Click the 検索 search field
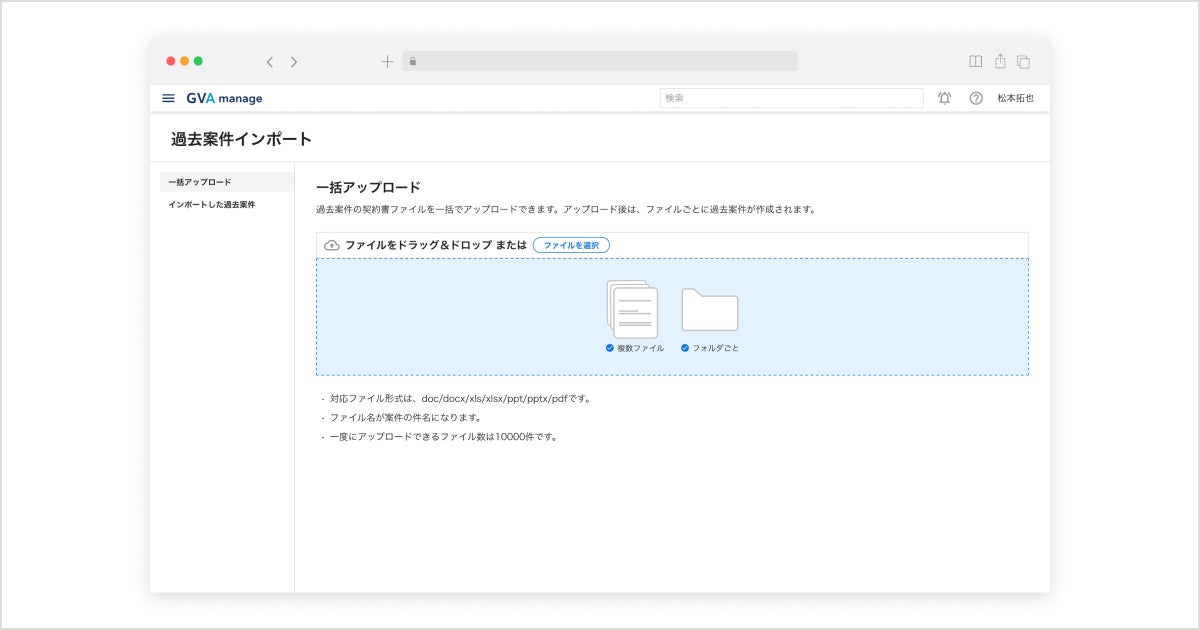Image resolution: width=1200 pixels, height=630 pixels. 792,98
